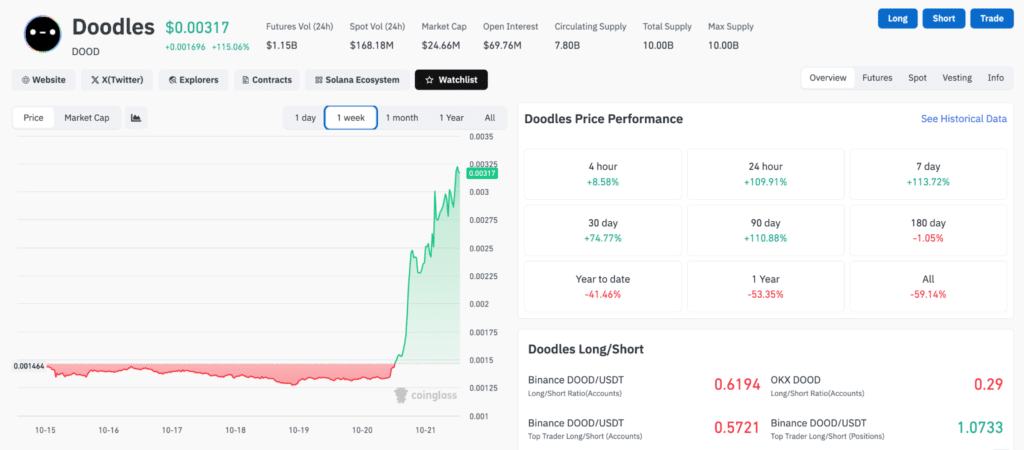Screen dimensions: 1024x450
Task: Click the blue Trade button
Action: [x=991, y=18]
